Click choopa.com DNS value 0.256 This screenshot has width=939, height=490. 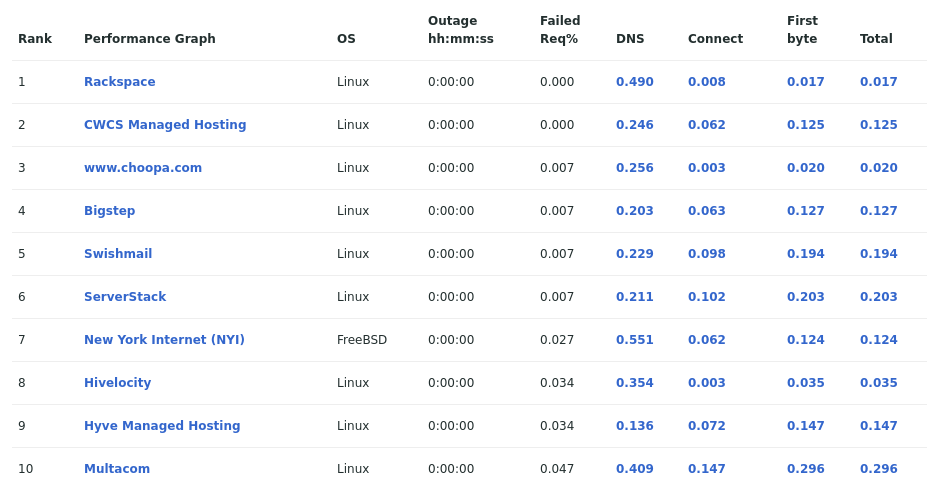click(x=635, y=168)
